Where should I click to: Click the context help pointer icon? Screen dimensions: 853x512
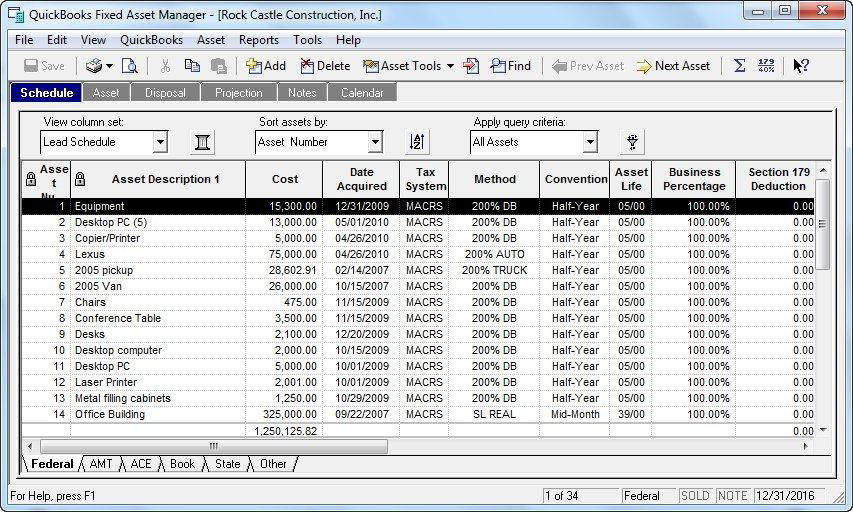801,66
